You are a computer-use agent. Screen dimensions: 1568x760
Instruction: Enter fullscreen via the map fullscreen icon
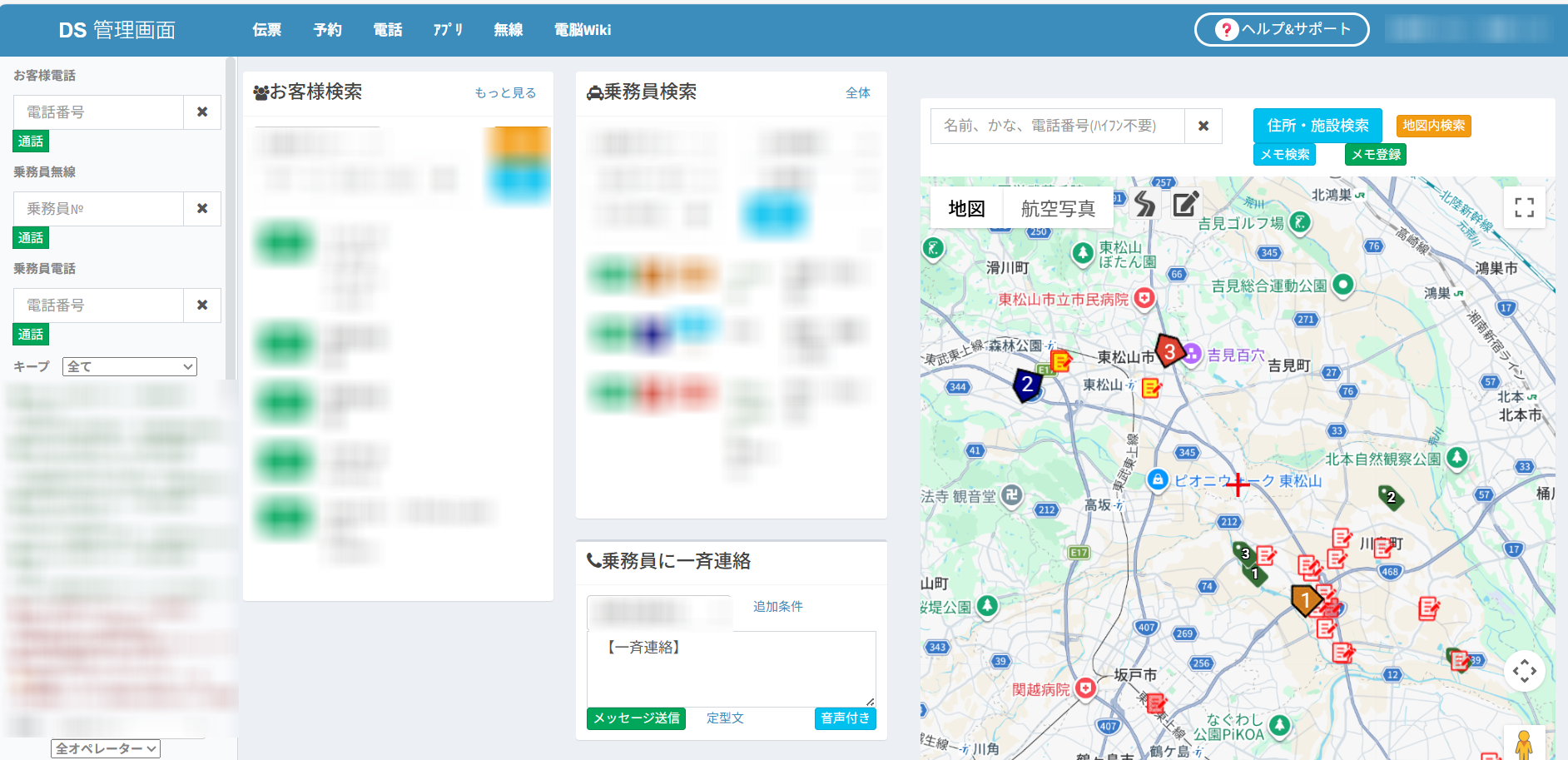pos(1524,208)
